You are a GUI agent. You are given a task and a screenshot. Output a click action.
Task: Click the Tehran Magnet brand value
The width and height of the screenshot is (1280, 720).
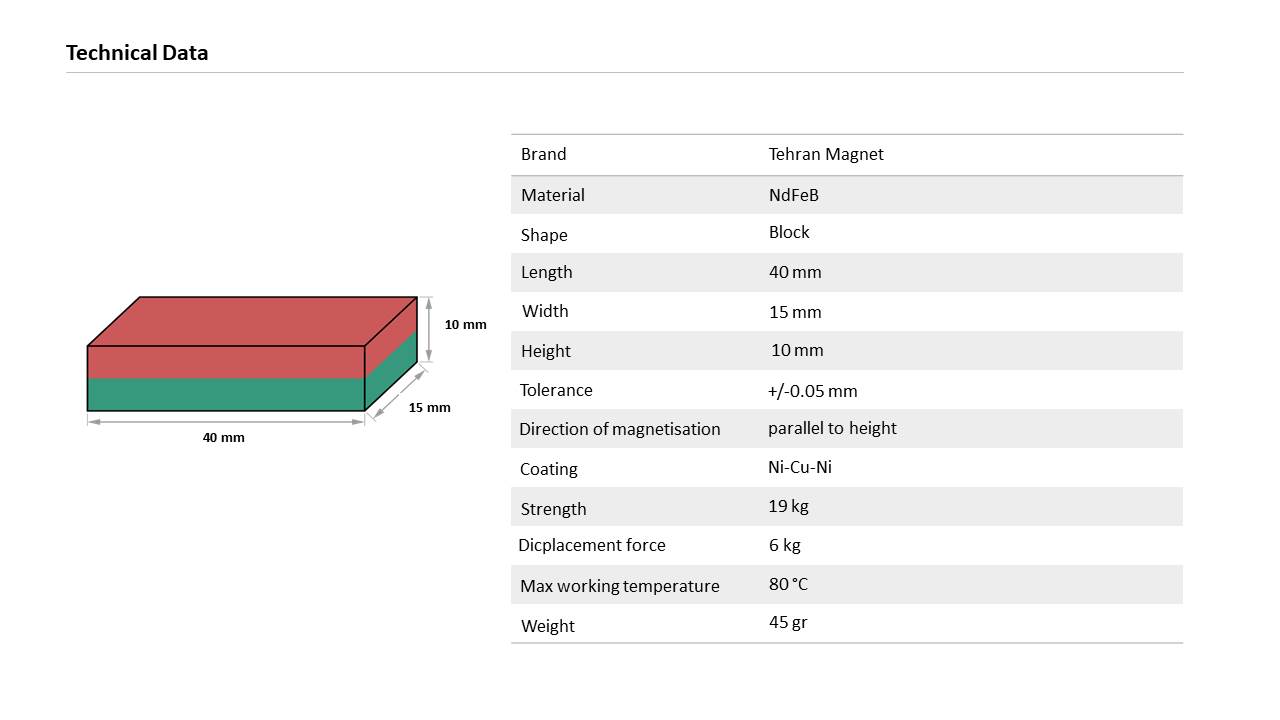826,154
